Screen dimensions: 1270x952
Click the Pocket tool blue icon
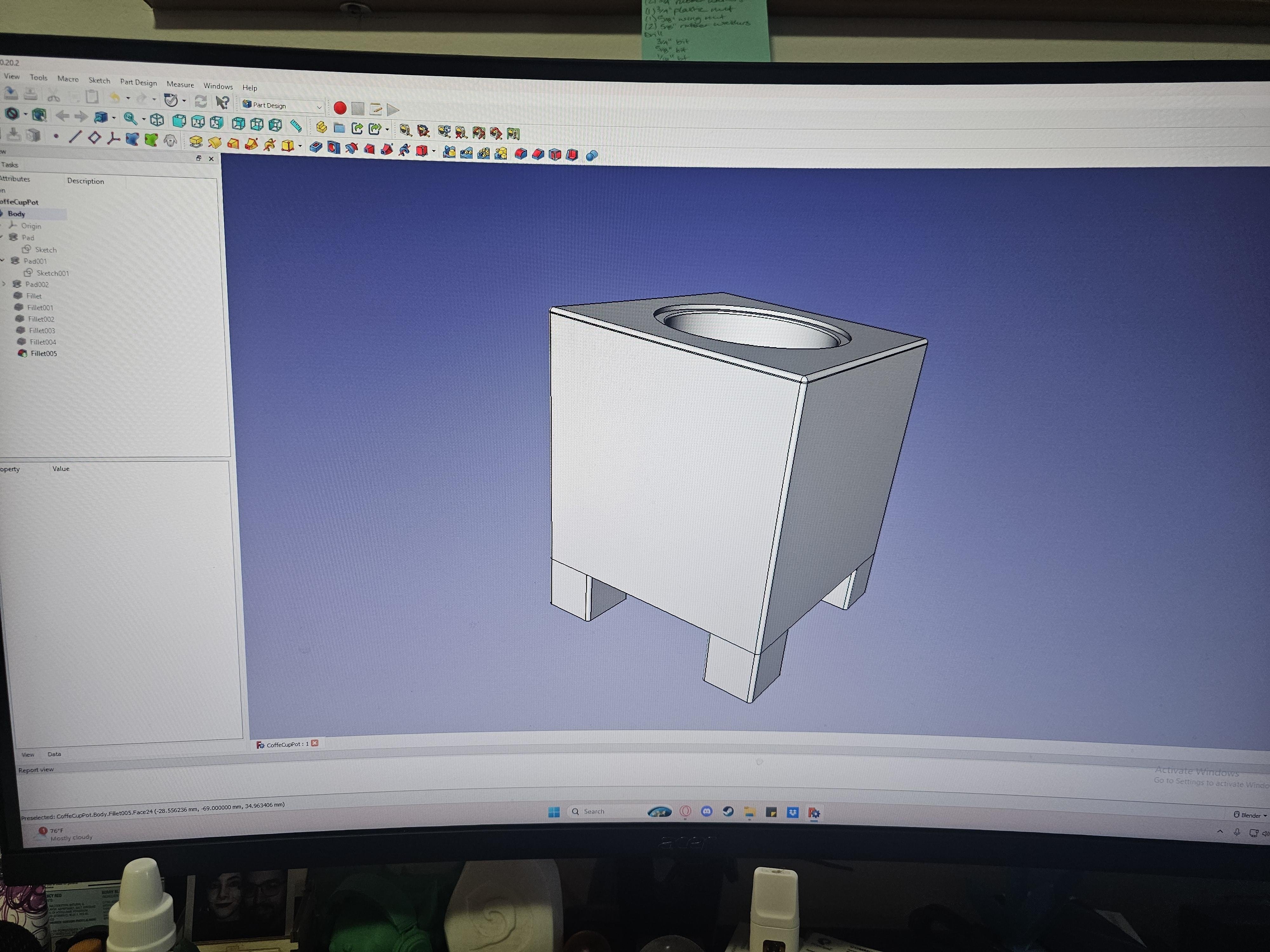tap(315, 147)
